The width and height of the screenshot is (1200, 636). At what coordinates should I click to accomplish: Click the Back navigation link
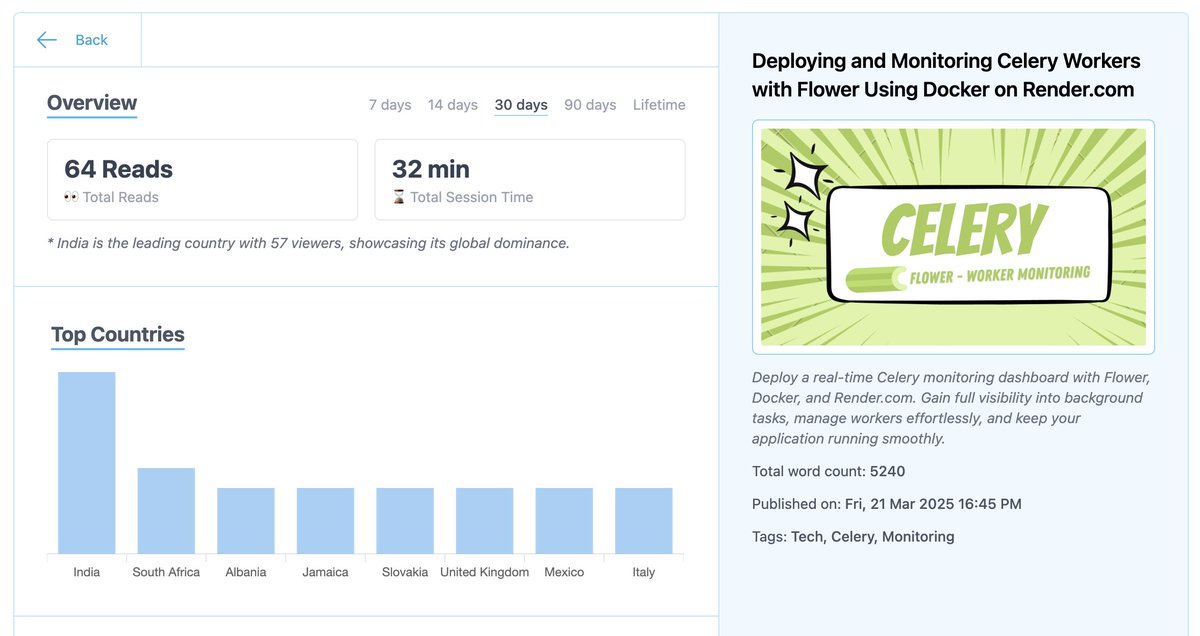[91, 39]
